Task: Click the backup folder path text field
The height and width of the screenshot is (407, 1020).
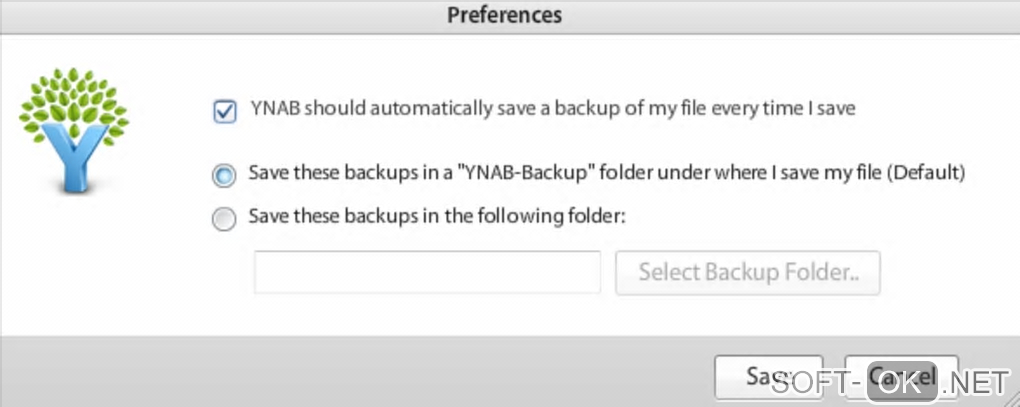Action: pyautogui.click(x=427, y=273)
